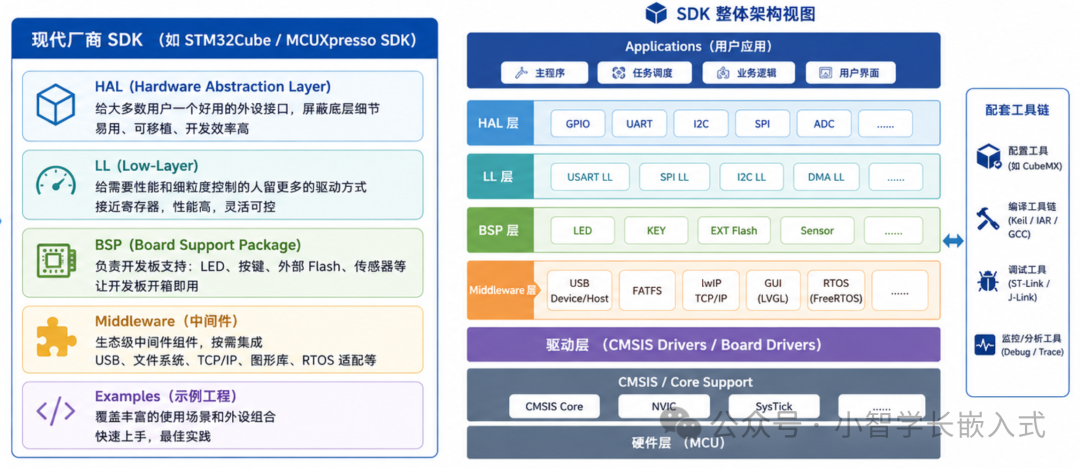
Task: Click the NVIC box
Action: 664,406
